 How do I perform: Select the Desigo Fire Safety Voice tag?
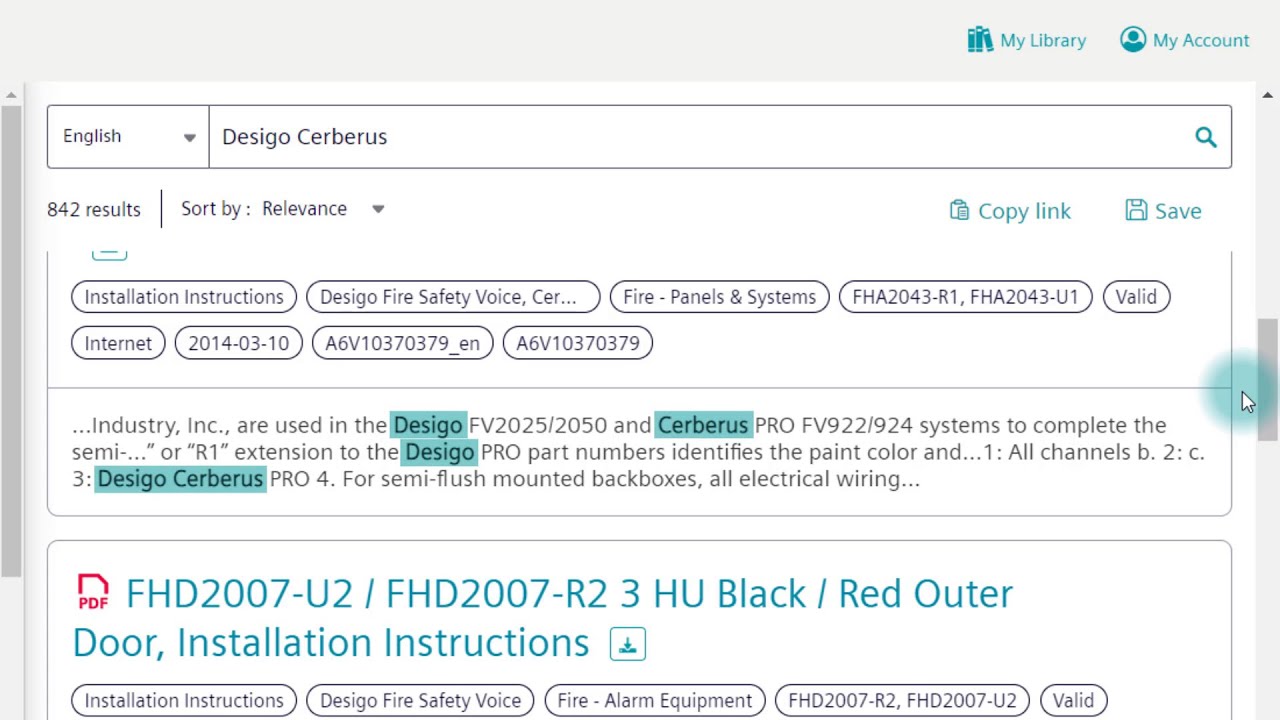pos(420,701)
